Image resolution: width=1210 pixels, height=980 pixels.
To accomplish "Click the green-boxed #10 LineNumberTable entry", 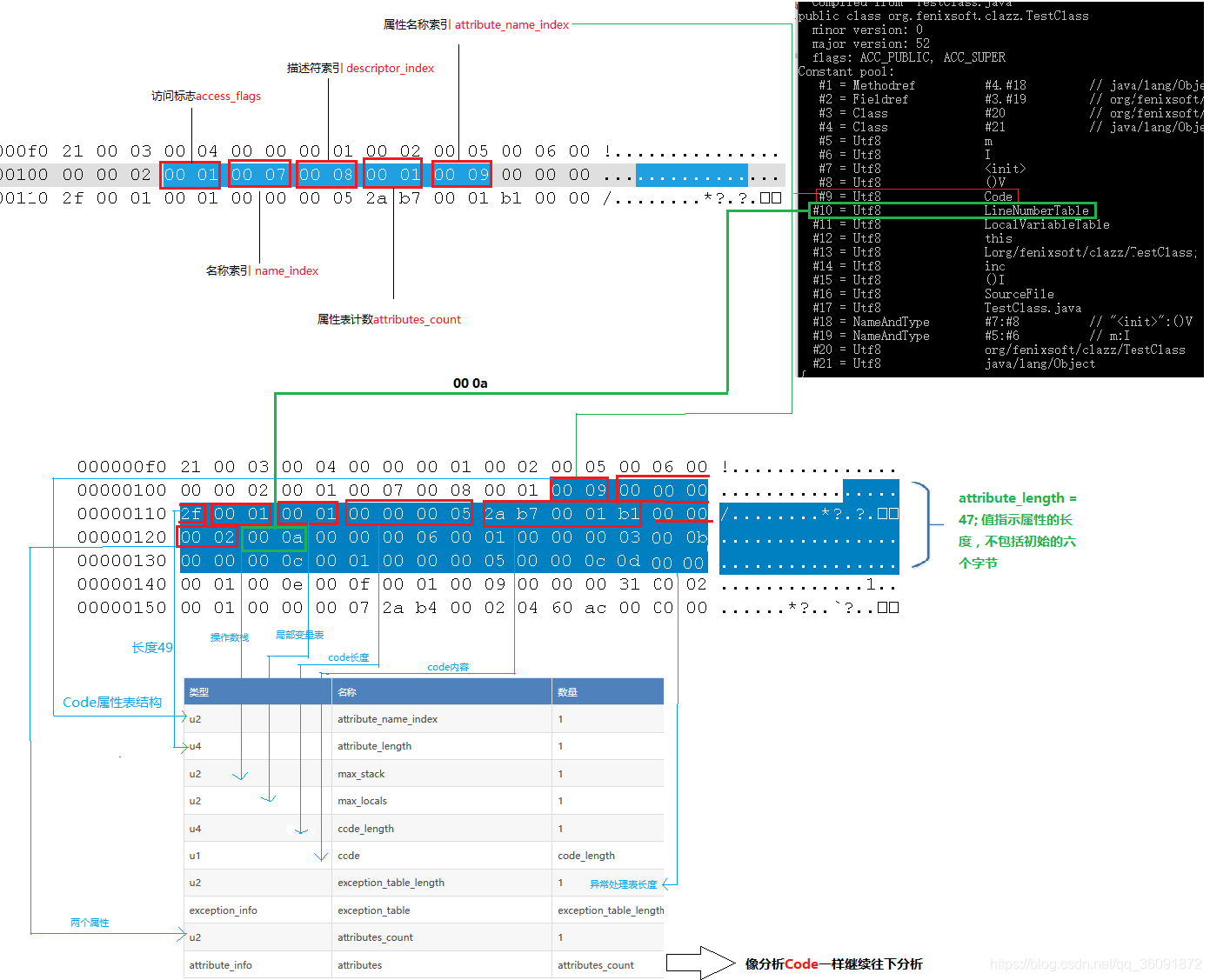I will click(x=952, y=210).
